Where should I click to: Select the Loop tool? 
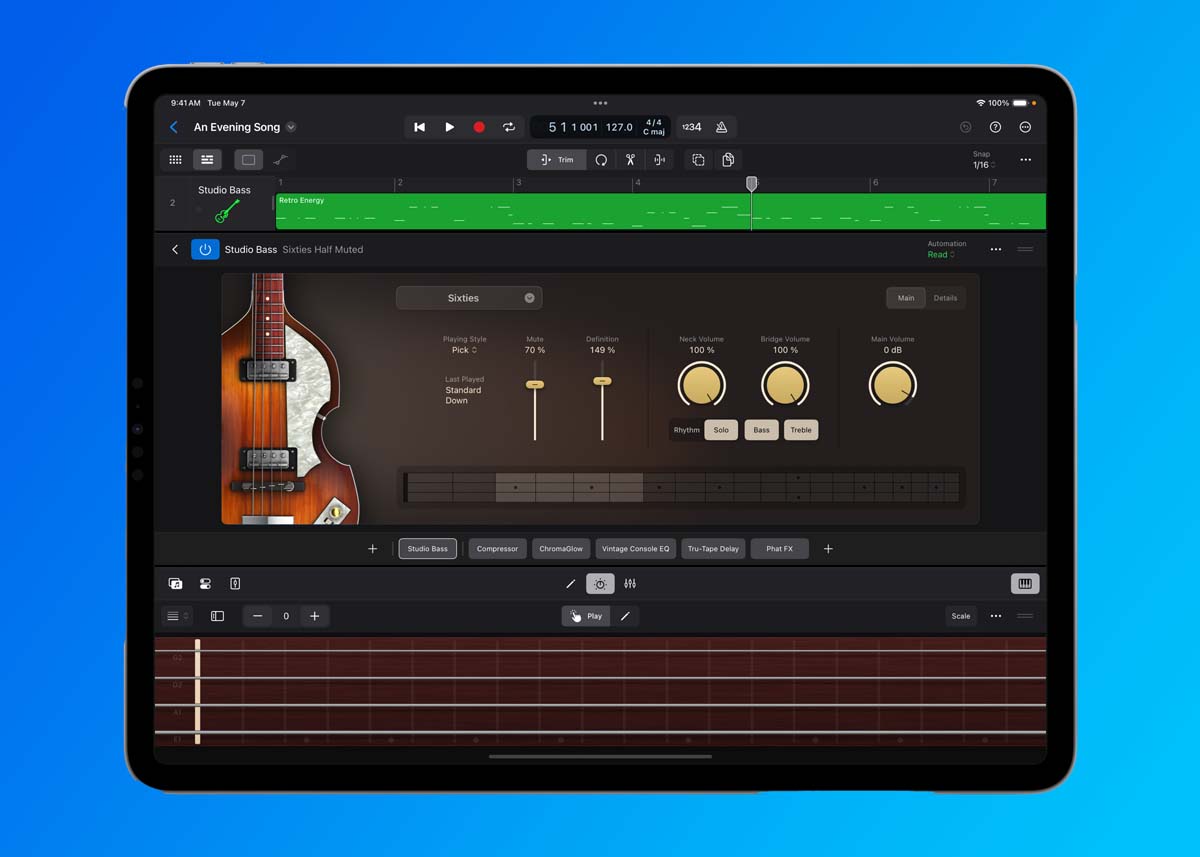point(601,159)
